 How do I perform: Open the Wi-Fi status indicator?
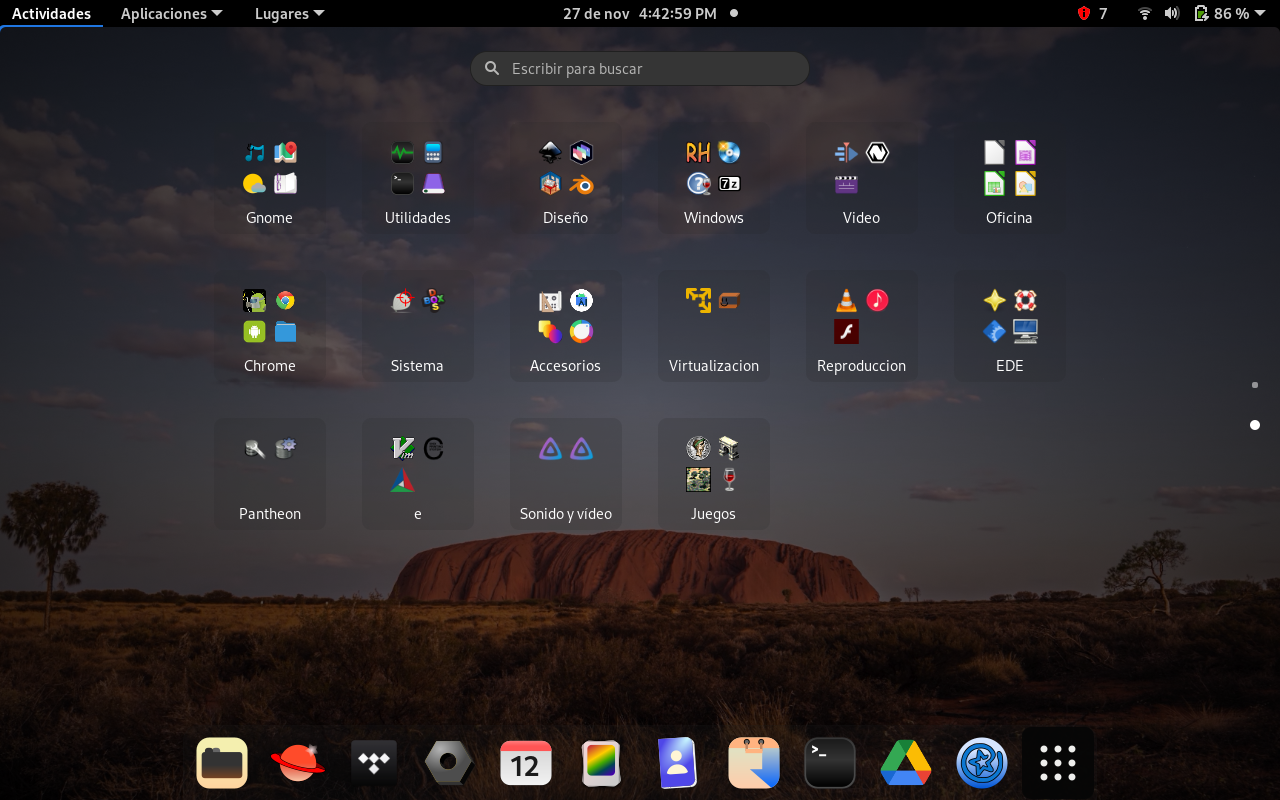(1144, 13)
